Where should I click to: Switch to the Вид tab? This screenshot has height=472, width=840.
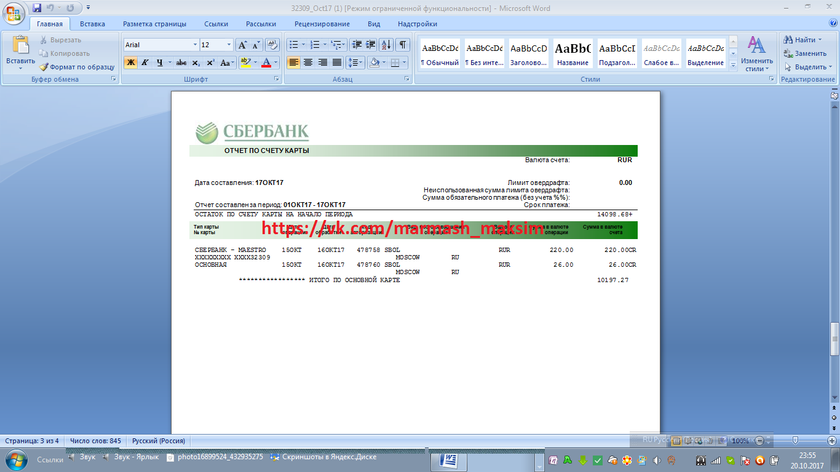[374, 24]
